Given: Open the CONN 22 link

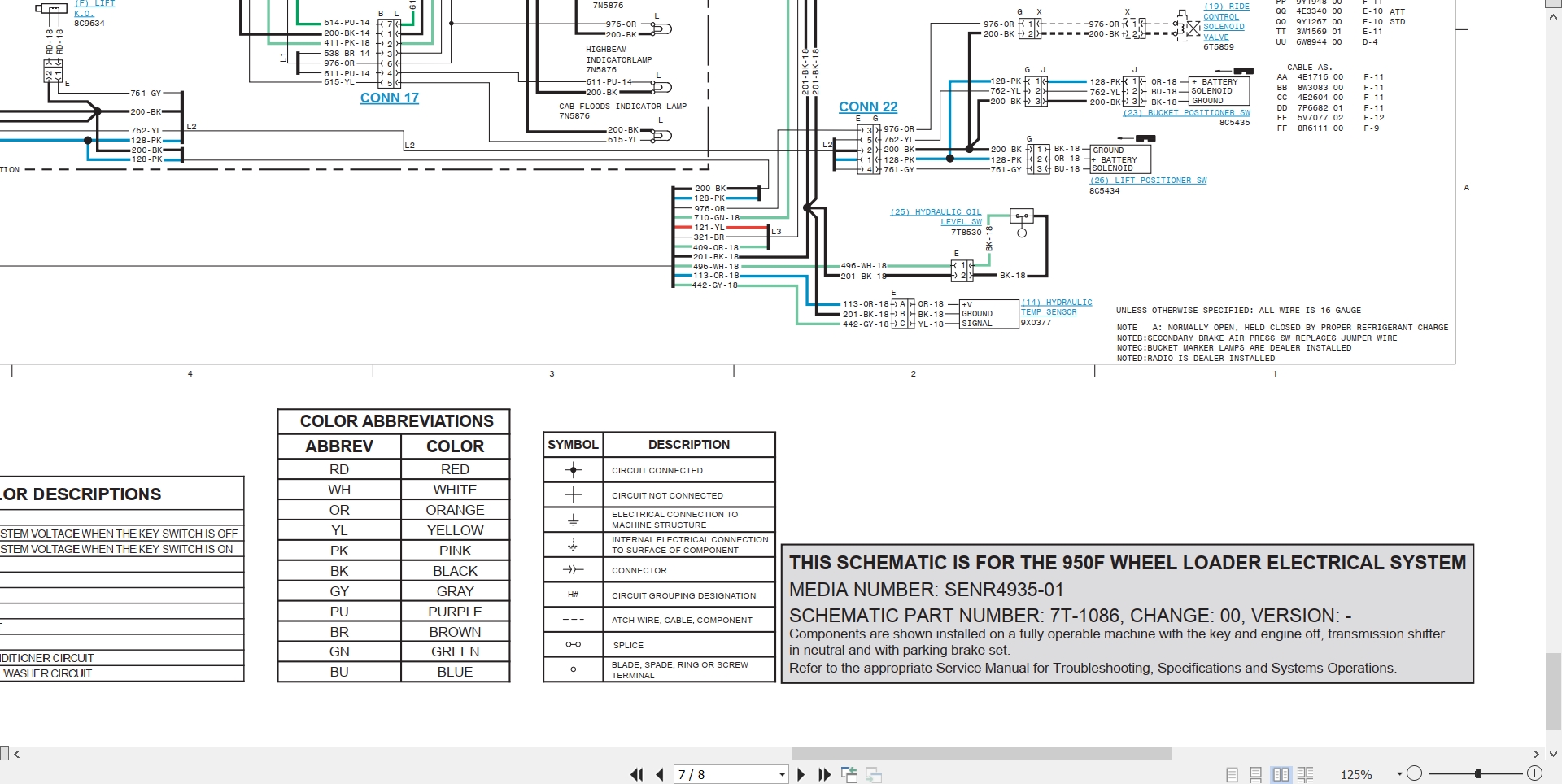Looking at the screenshot, I should [x=868, y=107].
